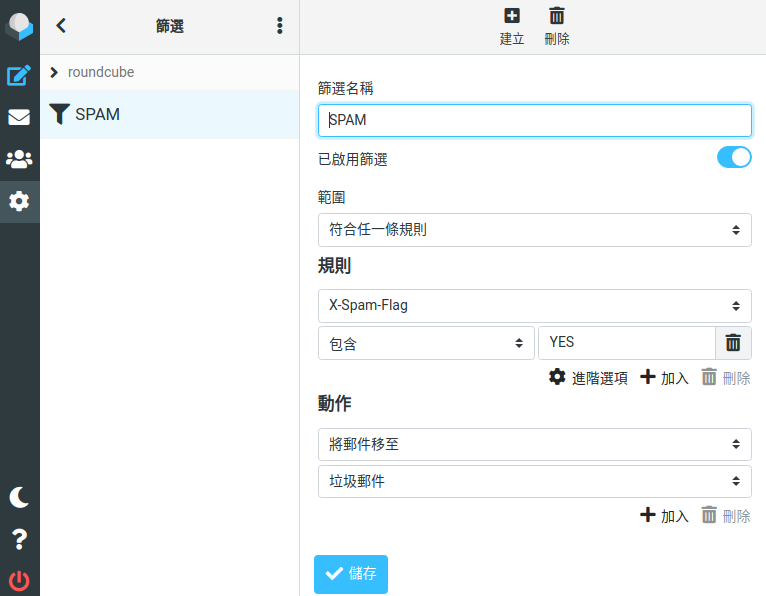The image size is (766, 596).
Task: Toggle the 已啟用篩選 switch
Action: coord(734,157)
